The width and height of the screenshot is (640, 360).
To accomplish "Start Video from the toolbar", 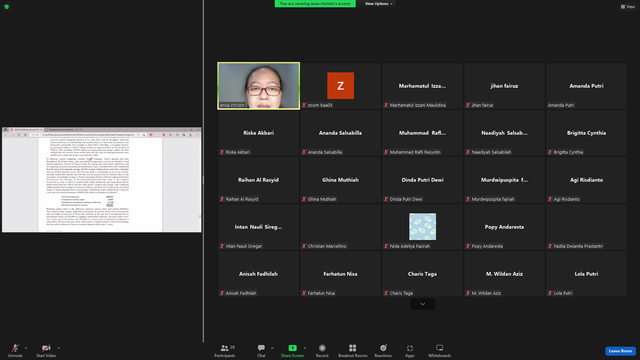I will tap(46, 350).
